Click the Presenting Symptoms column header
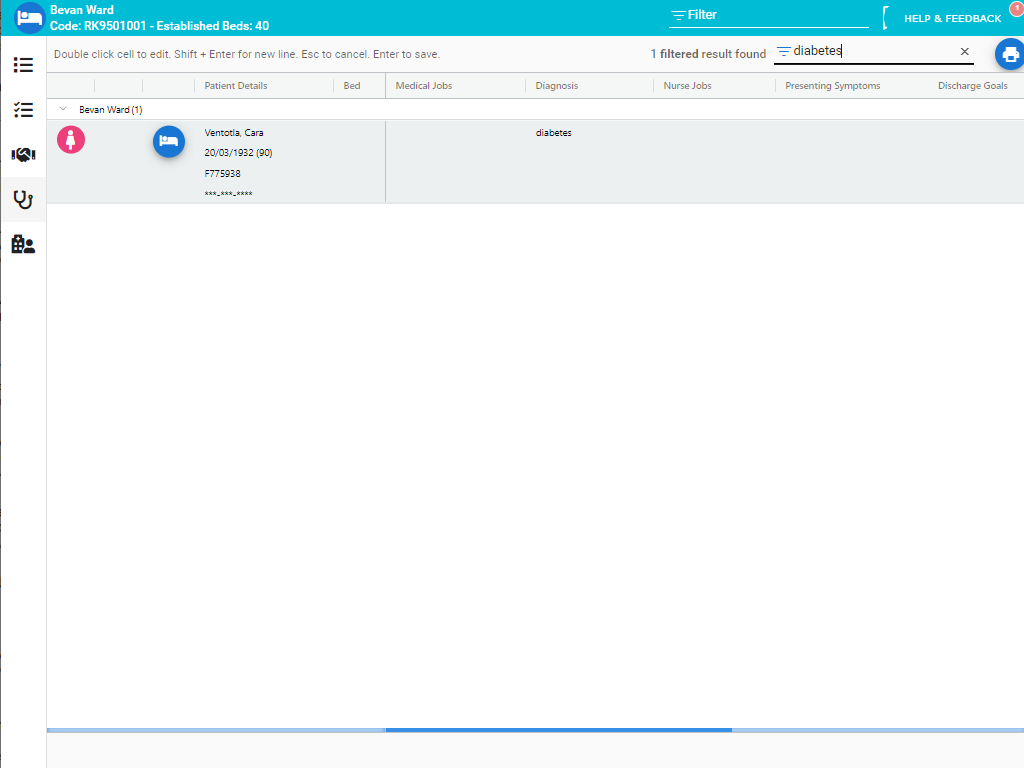 pyautogui.click(x=833, y=86)
